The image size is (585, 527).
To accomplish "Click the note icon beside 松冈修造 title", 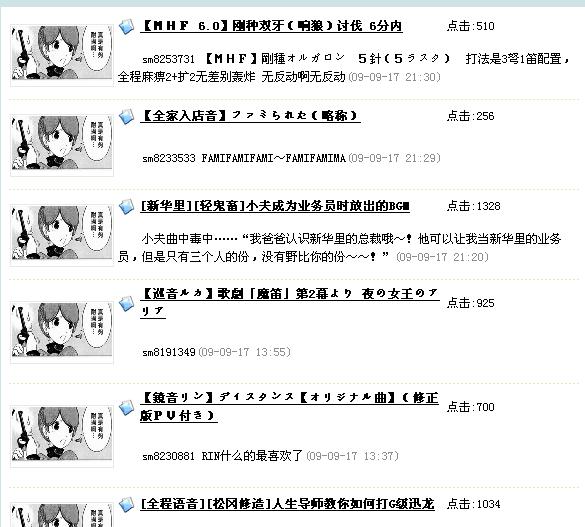I will (x=126, y=504).
